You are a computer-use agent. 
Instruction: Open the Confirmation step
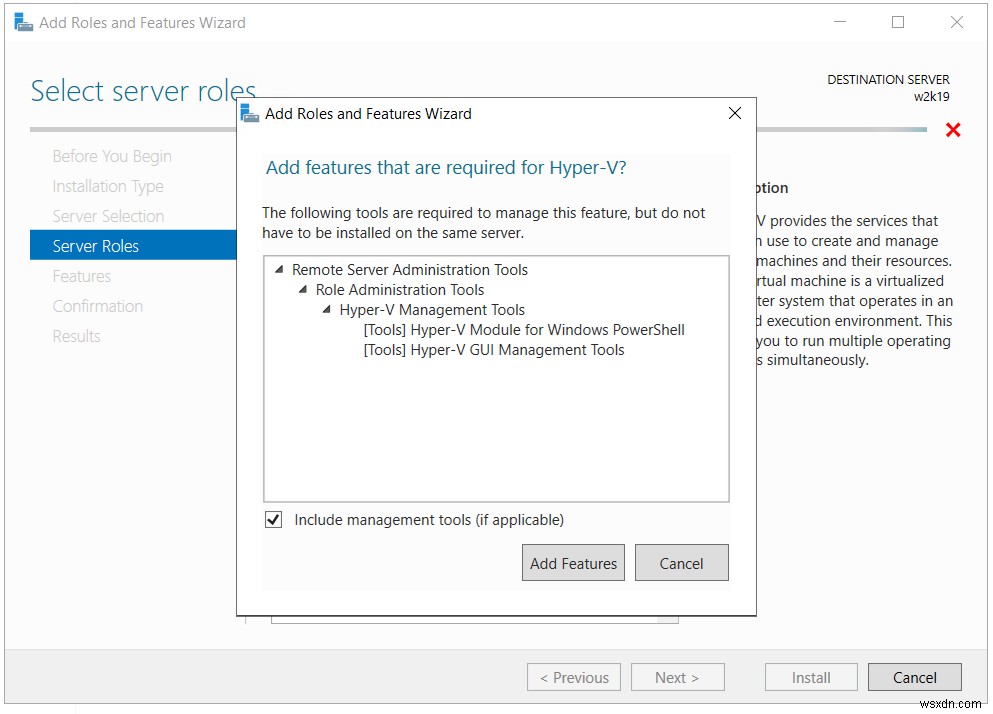97,306
